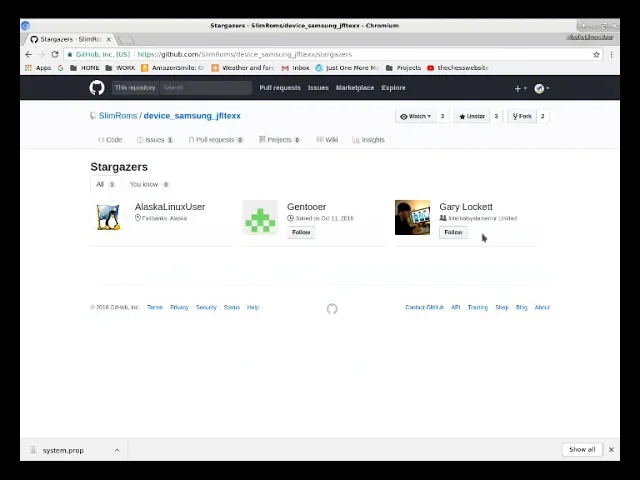Follow the user Gary Lockett
Screen dimensions: 640x480
(453, 232)
